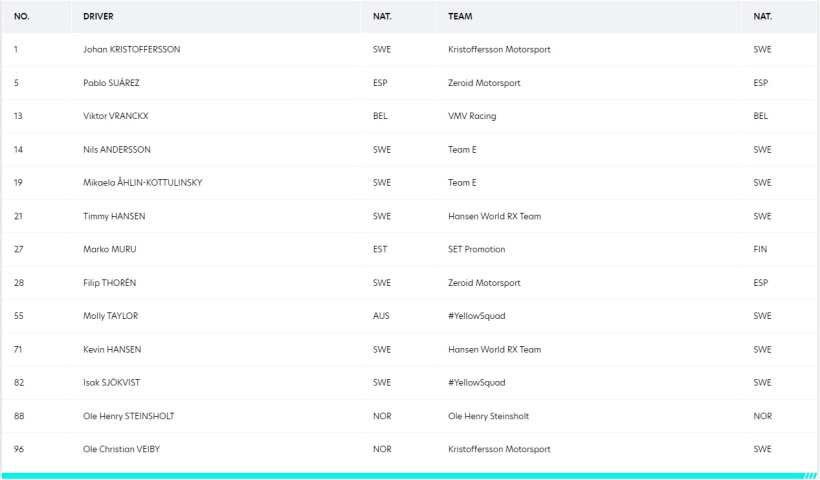Viewport: 820px width, 480px height.
Task: Open Mikaela ÅHLIN-KOTTULINSKY entry
Action: (143, 182)
